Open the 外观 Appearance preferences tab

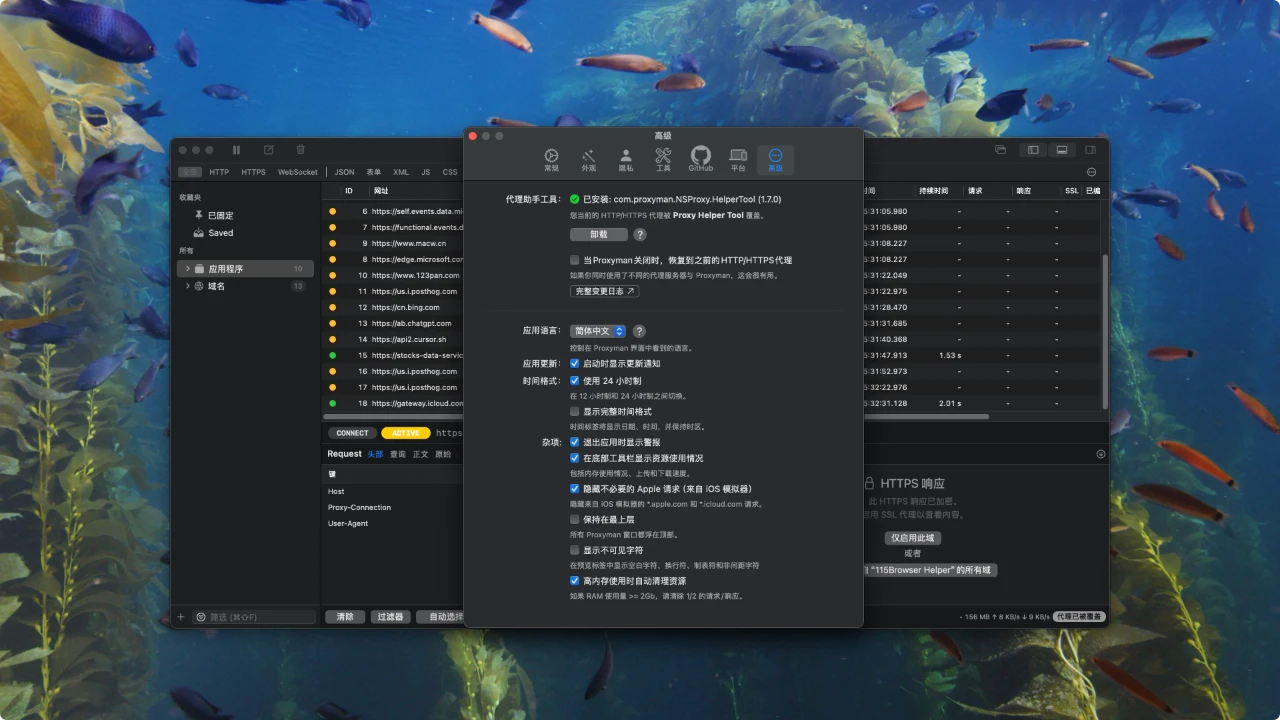coord(588,160)
